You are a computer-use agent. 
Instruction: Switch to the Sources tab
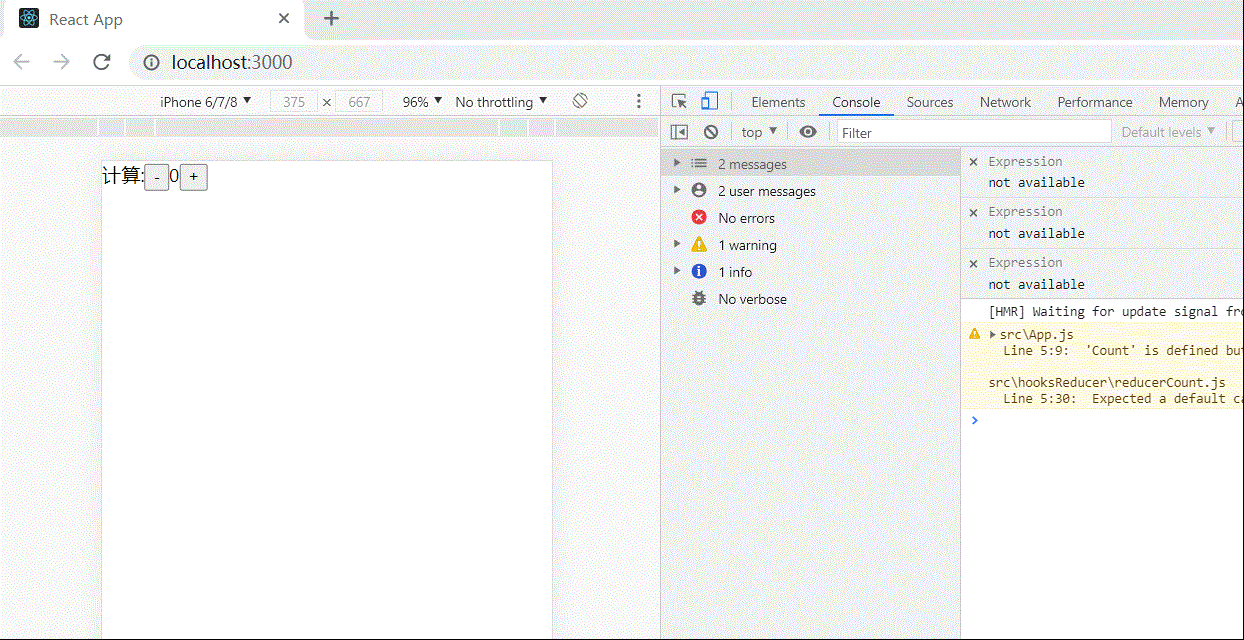pyautogui.click(x=930, y=102)
